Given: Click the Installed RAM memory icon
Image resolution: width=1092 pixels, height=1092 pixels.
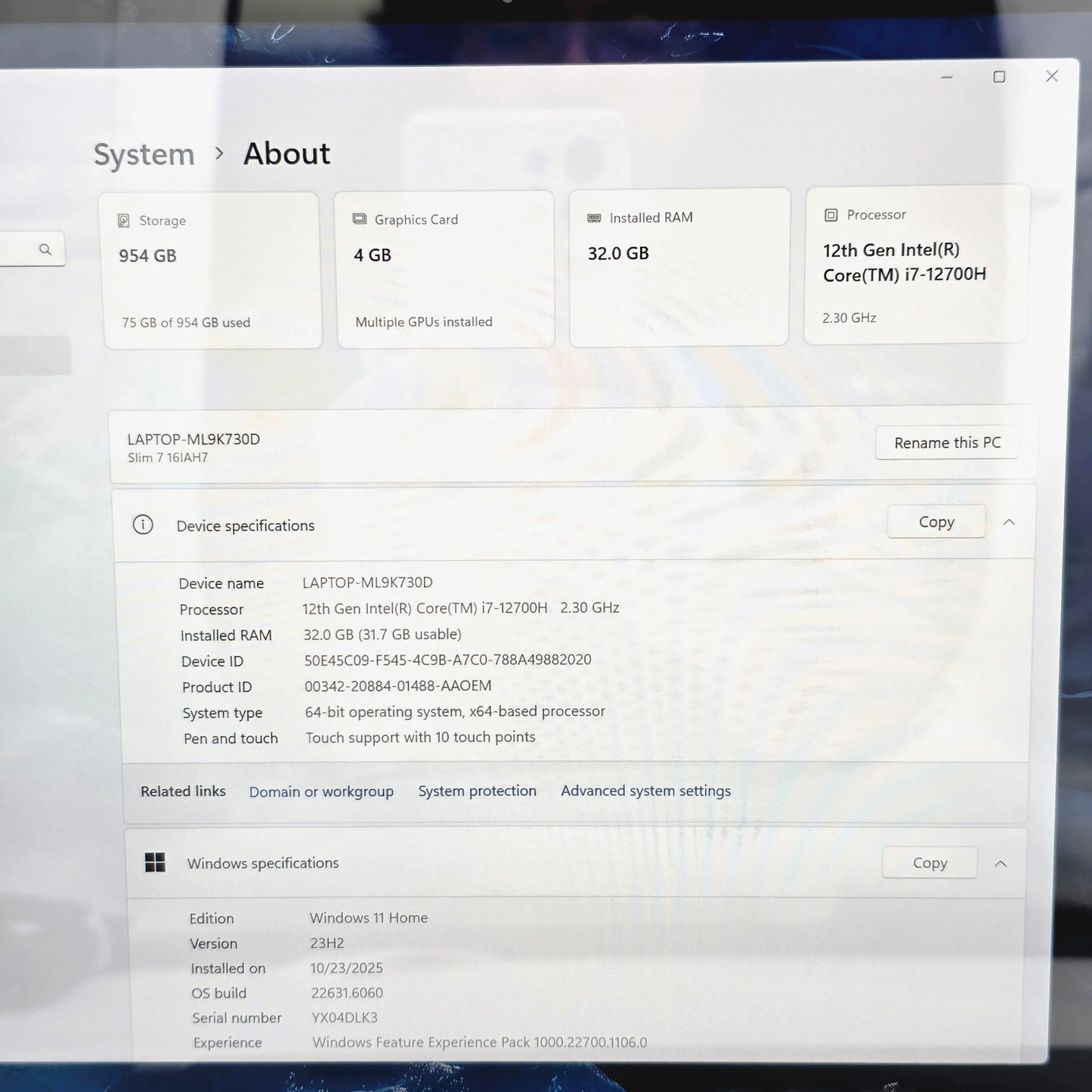Looking at the screenshot, I should (594, 218).
